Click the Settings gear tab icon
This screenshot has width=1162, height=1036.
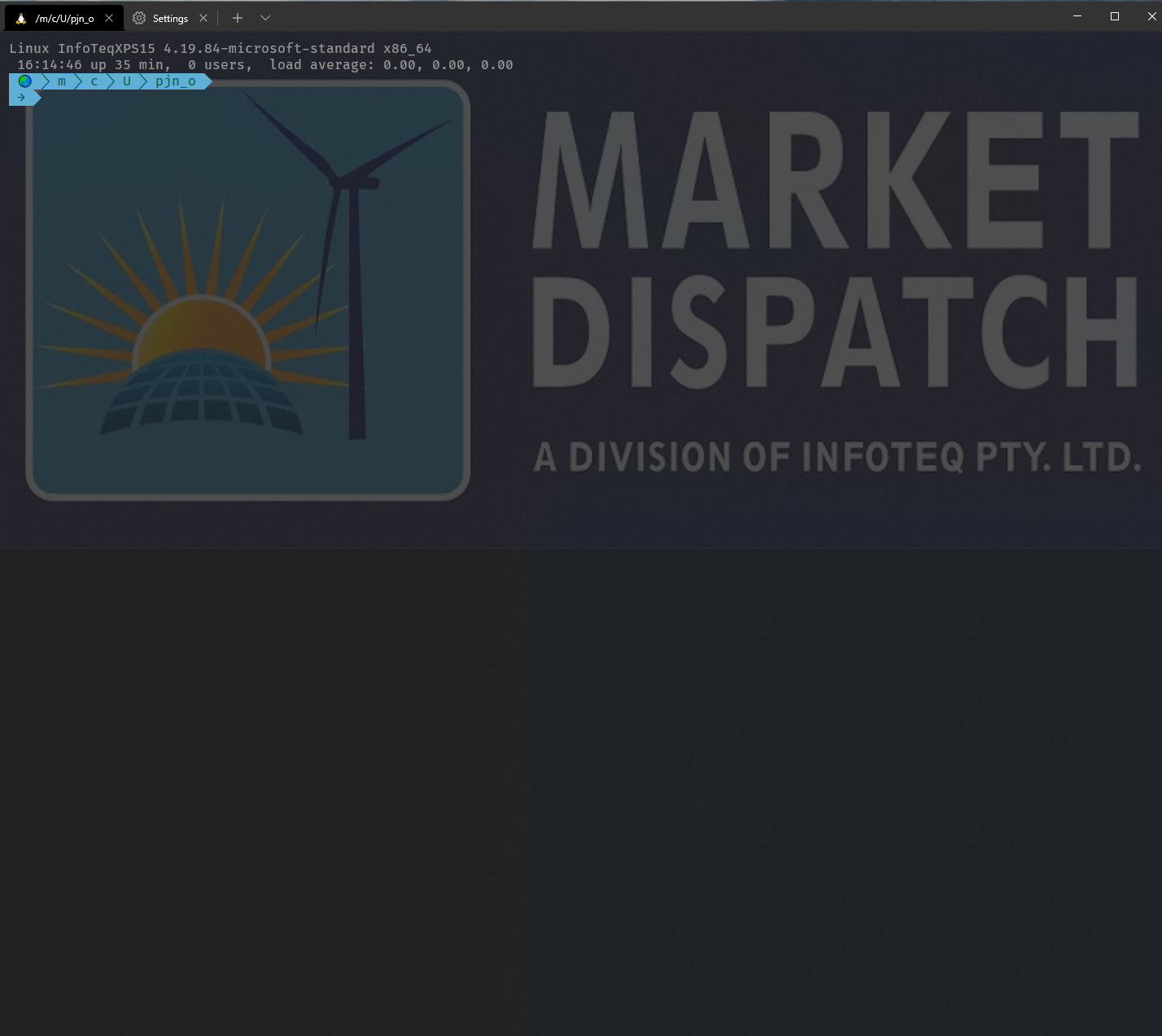(x=139, y=18)
